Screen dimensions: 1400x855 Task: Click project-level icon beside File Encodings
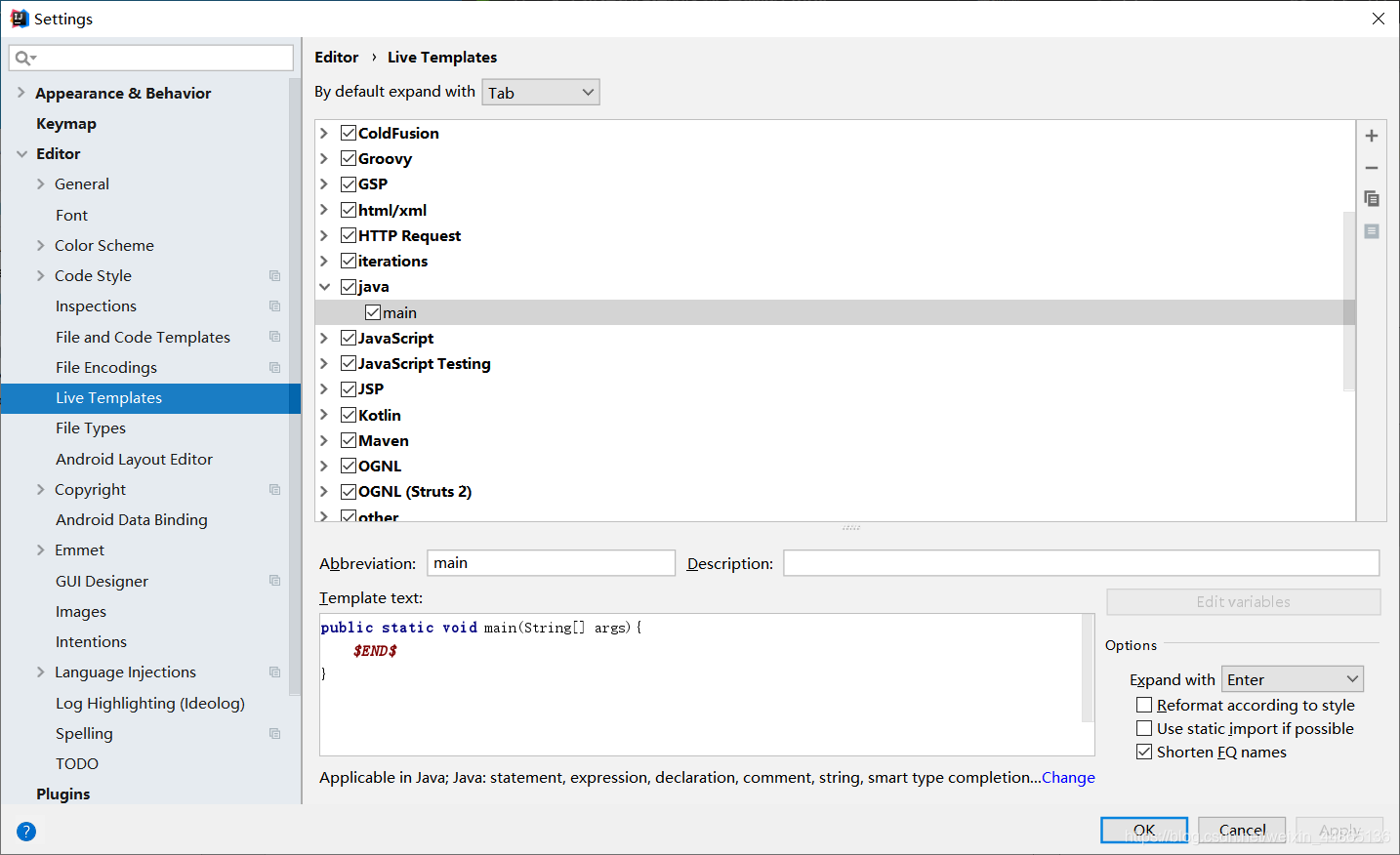click(x=275, y=368)
